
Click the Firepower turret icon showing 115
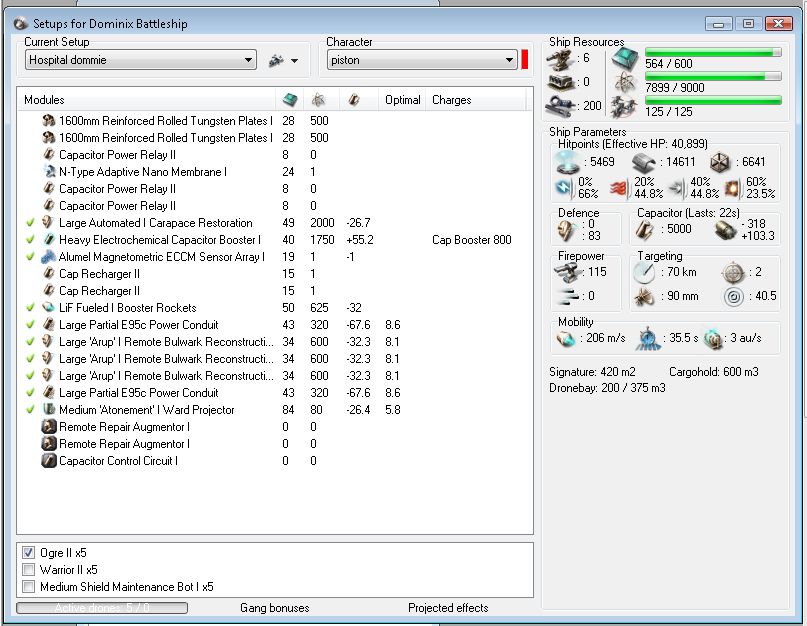click(x=568, y=272)
